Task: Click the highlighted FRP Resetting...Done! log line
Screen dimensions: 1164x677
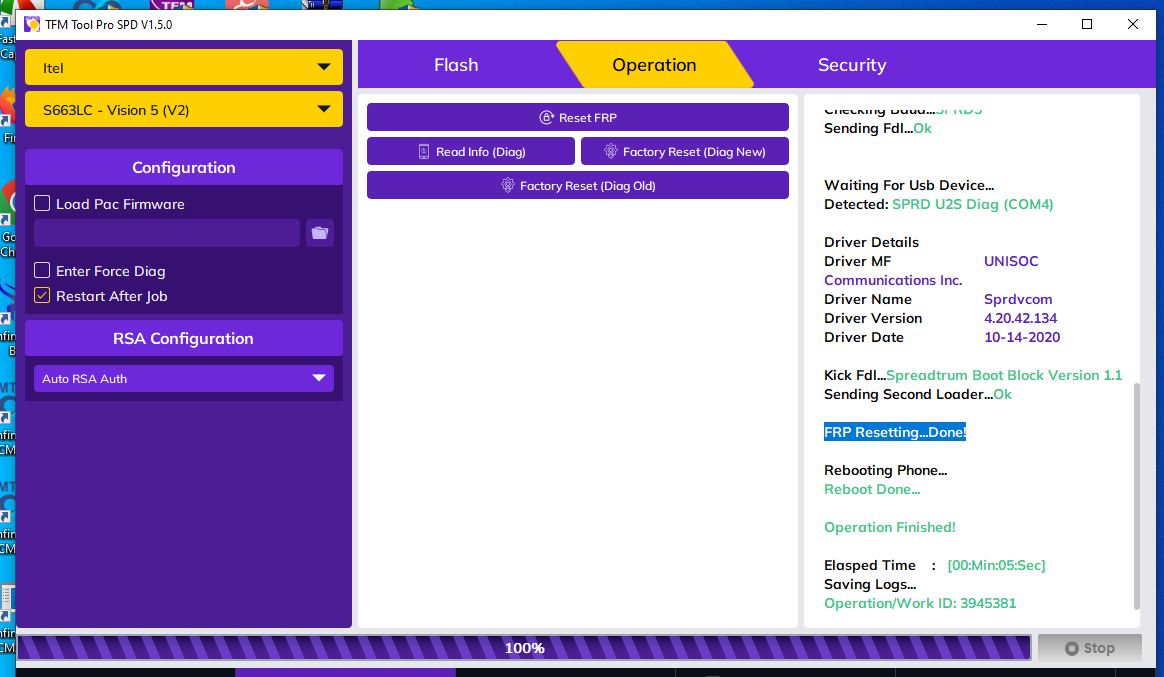Action: (894, 432)
